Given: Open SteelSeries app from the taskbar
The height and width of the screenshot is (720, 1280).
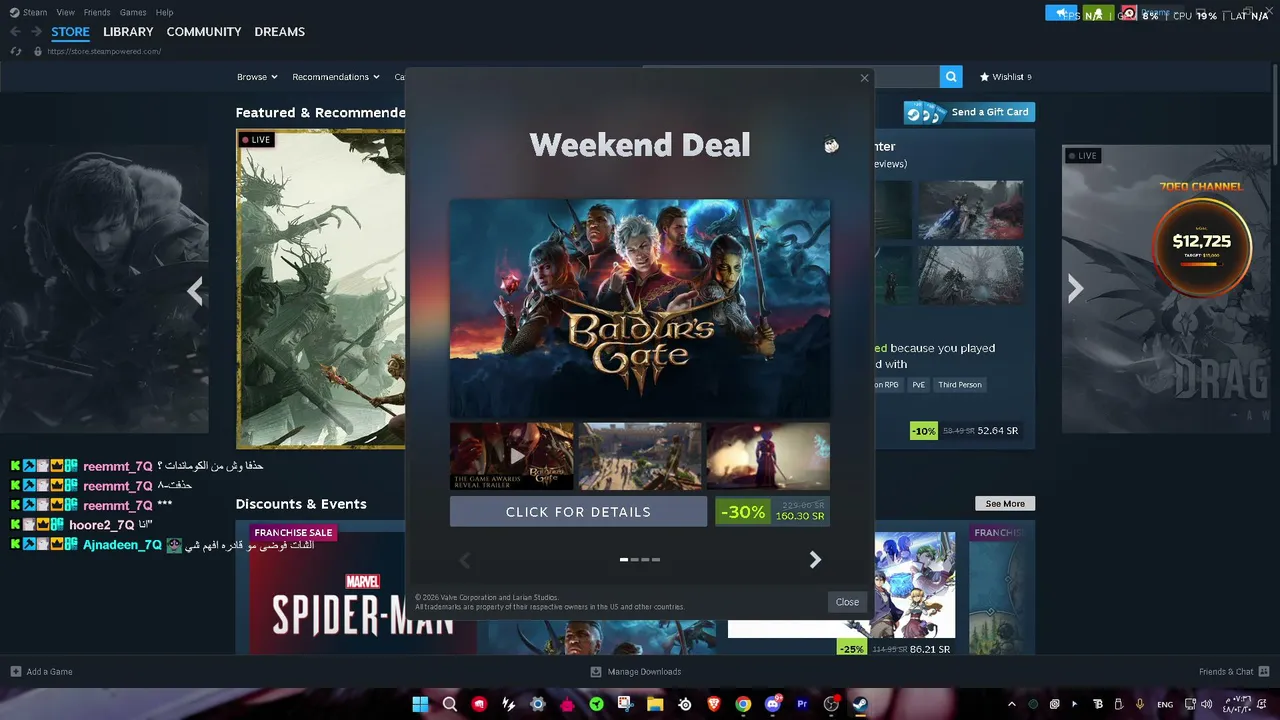Looking at the screenshot, I should 685,704.
